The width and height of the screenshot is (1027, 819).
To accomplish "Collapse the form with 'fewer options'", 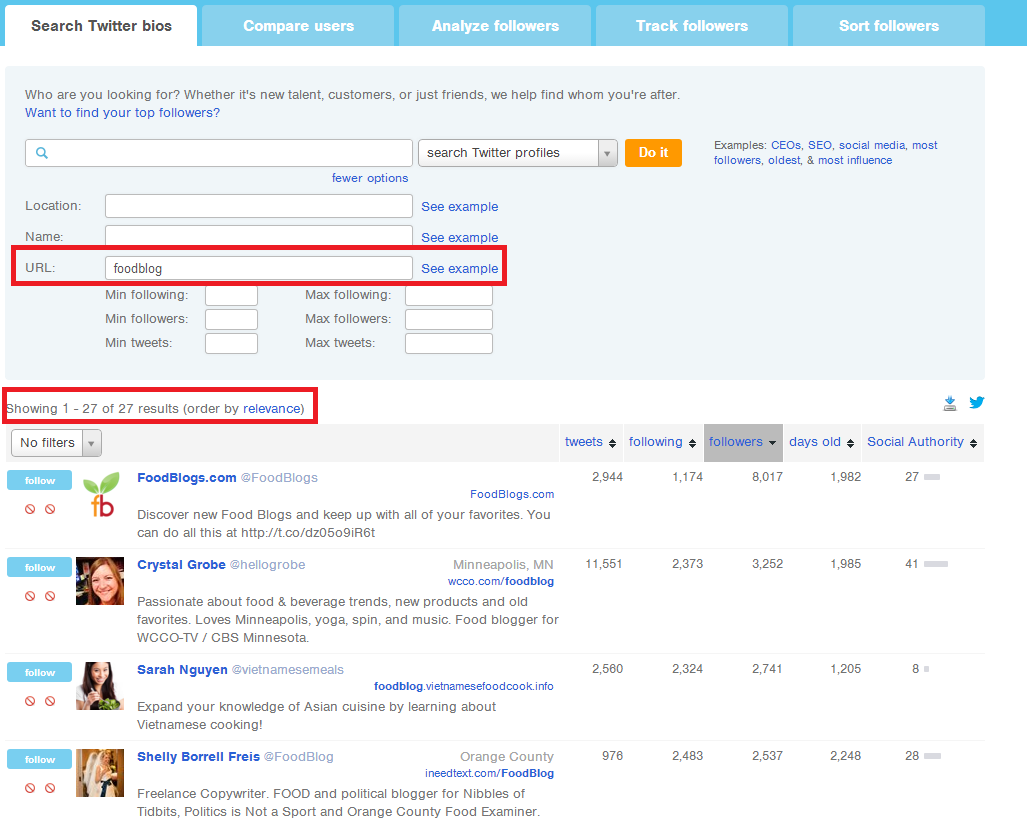I will (x=370, y=178).
